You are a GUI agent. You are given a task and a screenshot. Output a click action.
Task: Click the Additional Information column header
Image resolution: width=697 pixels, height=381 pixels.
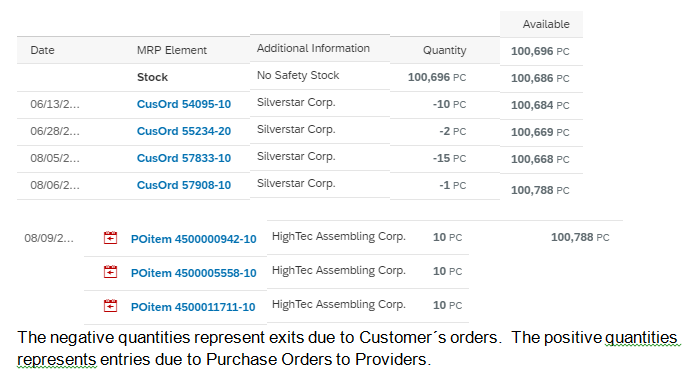click(313, 48)
